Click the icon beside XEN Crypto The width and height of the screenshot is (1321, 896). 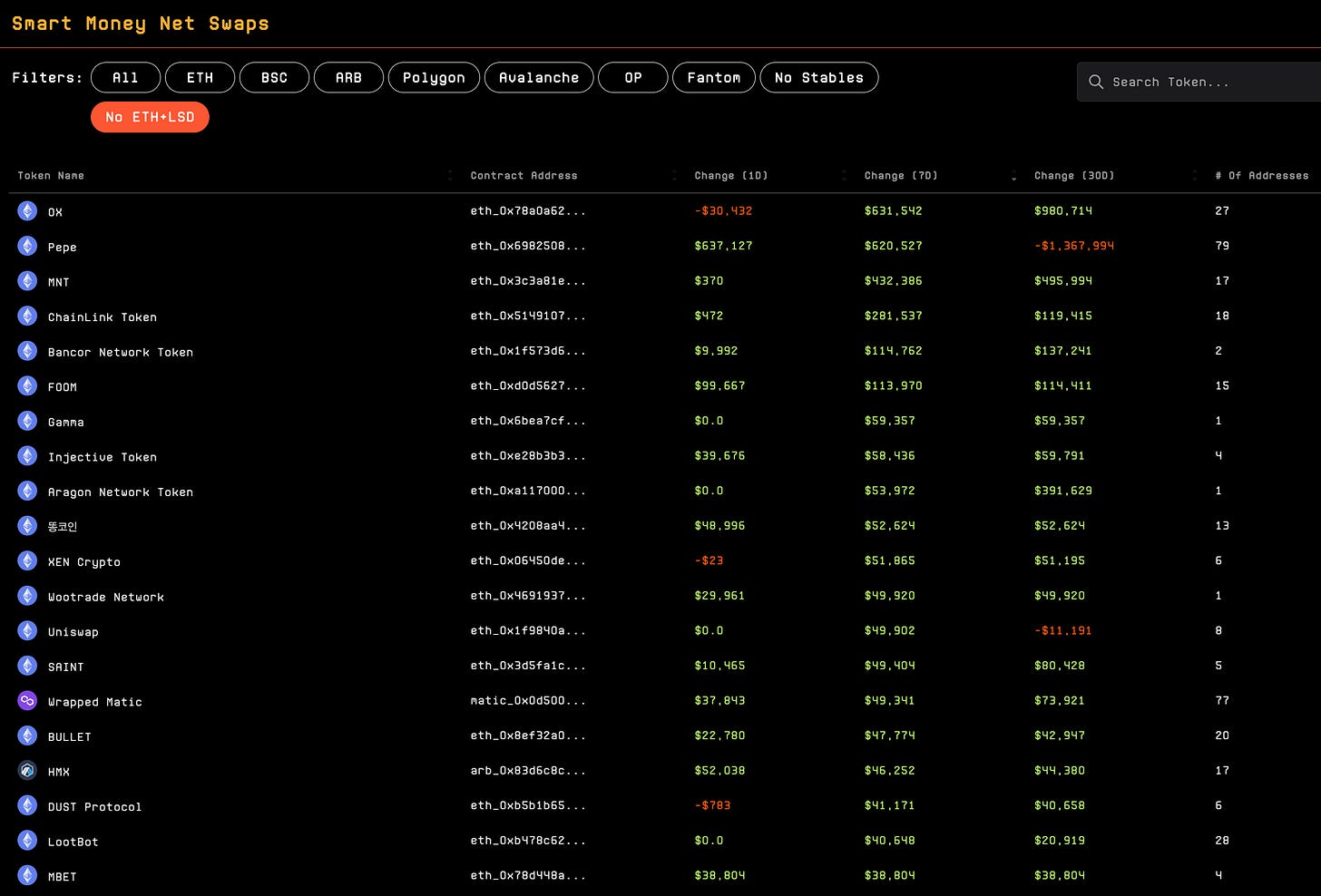tap(27, 560)
